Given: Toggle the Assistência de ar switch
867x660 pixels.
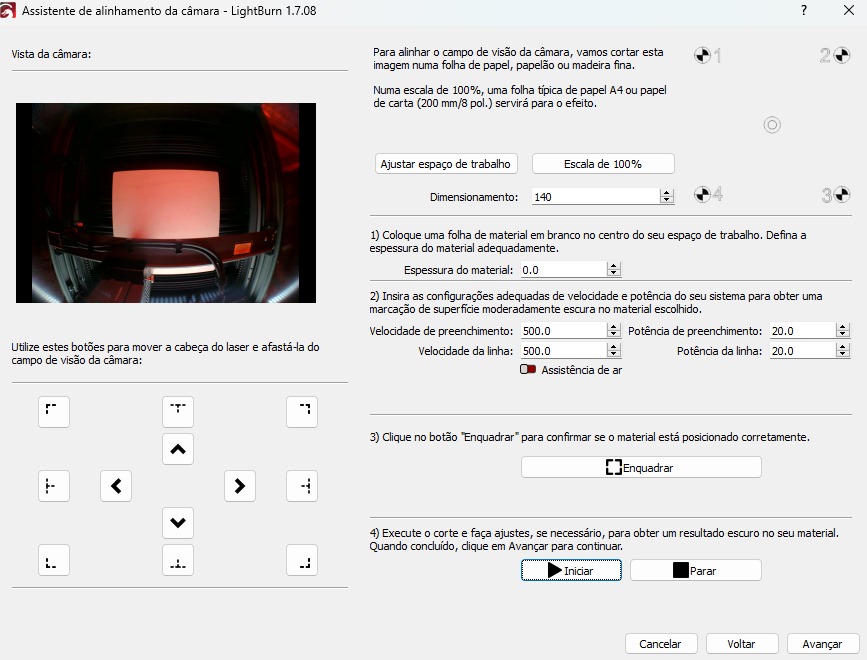Looking at the screenshot, I should (x=527, y=369).
